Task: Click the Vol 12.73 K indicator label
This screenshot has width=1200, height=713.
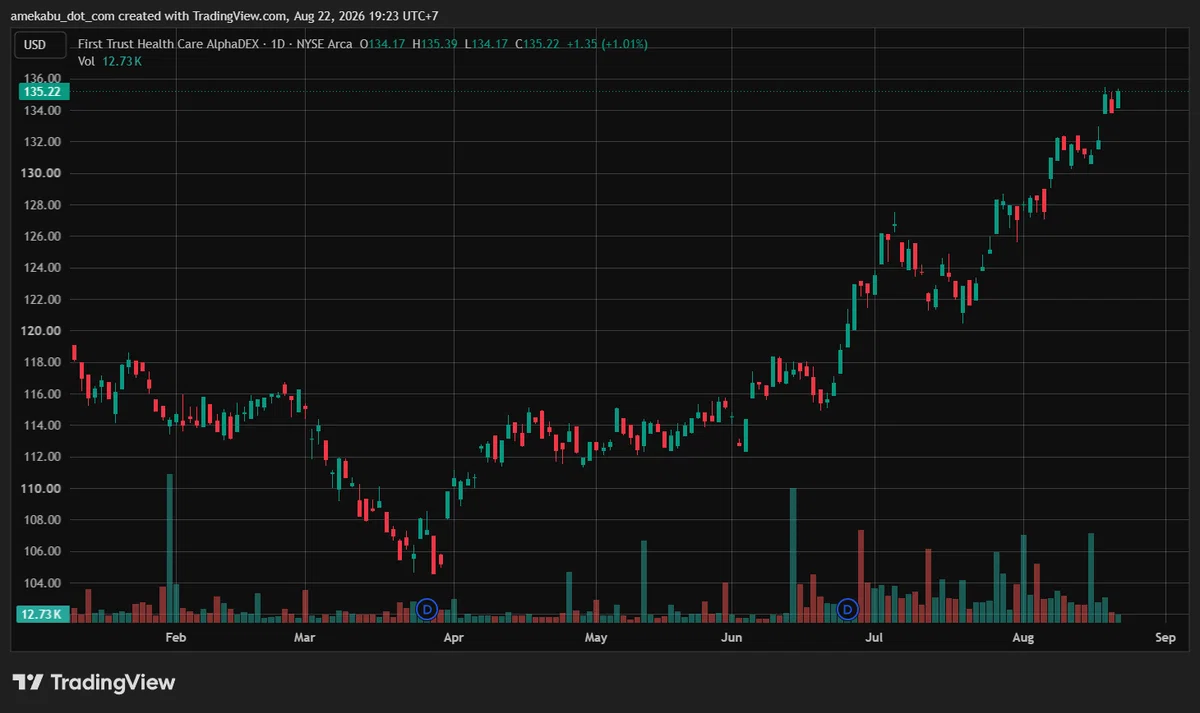Action: [x=110, y=62]
